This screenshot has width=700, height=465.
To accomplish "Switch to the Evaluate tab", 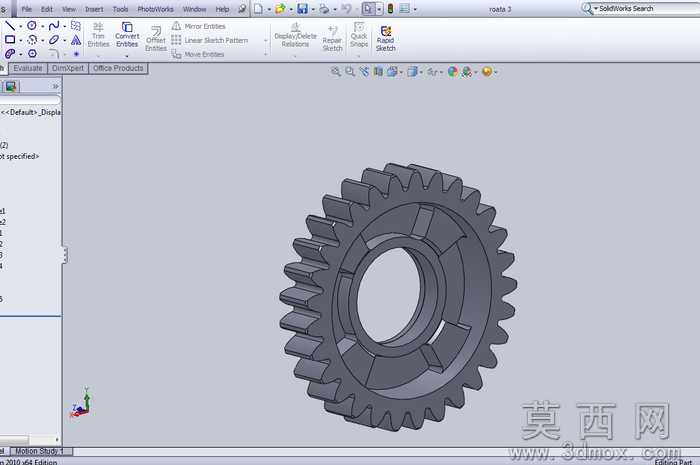I will 28,68.
